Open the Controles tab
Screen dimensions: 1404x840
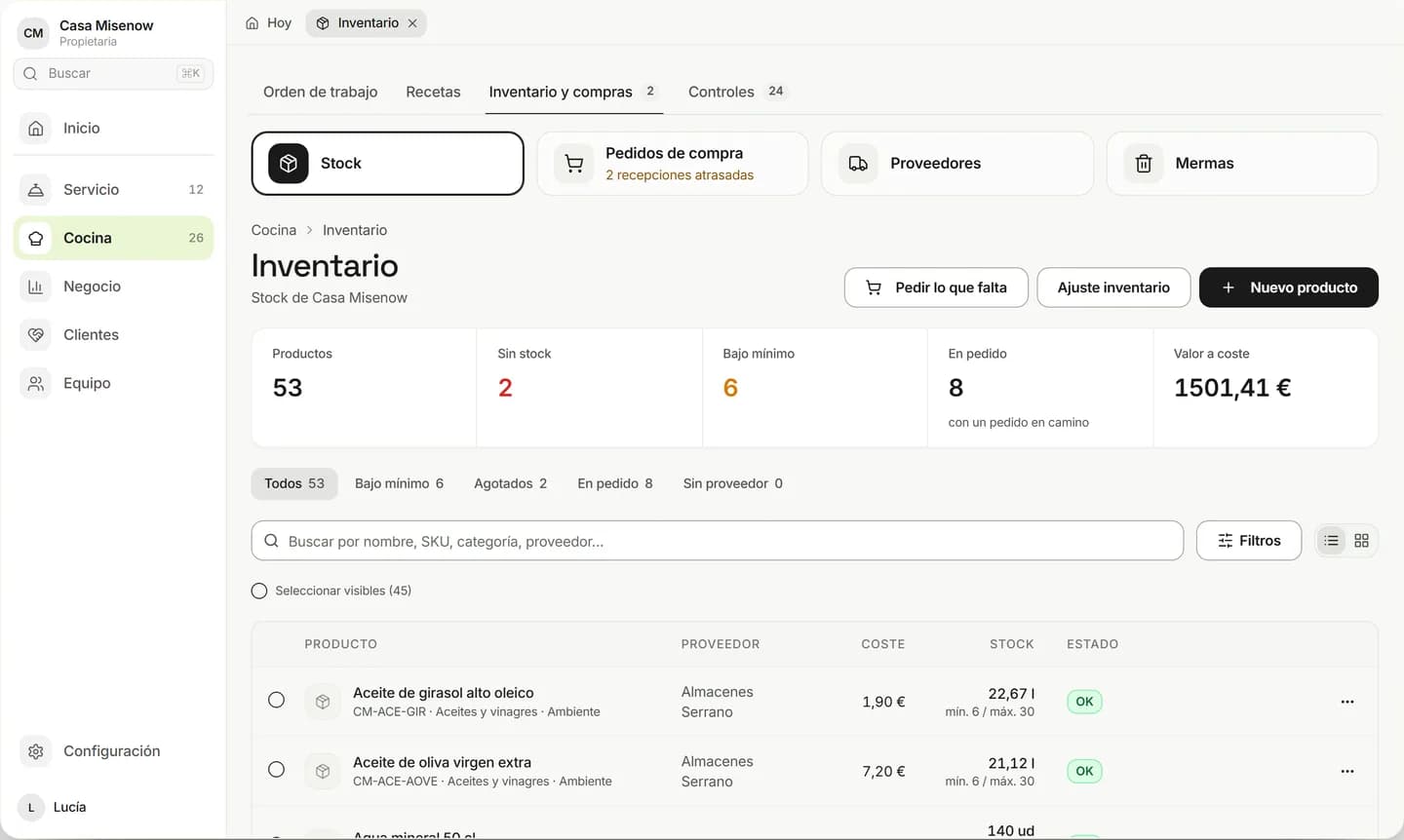point(736,92)
